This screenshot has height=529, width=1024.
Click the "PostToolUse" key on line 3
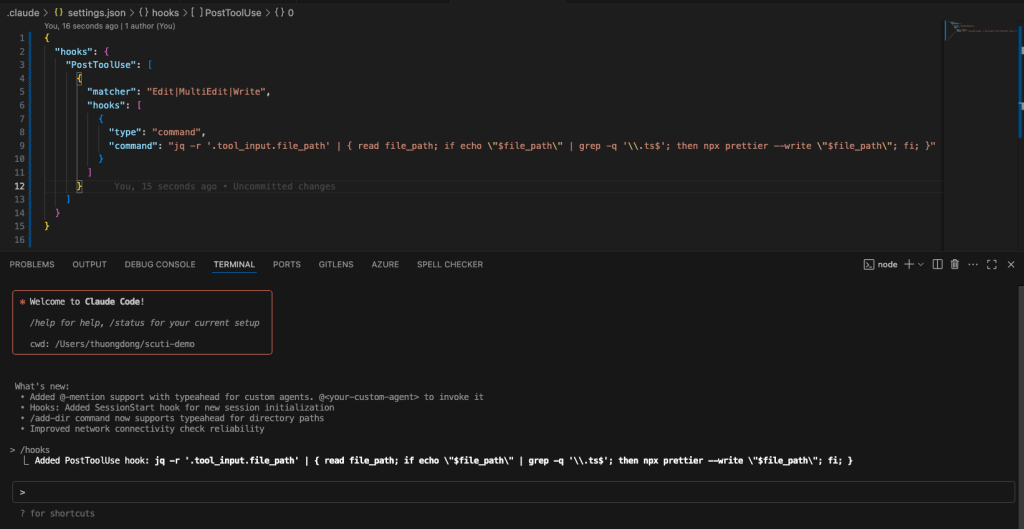[101, 65]
